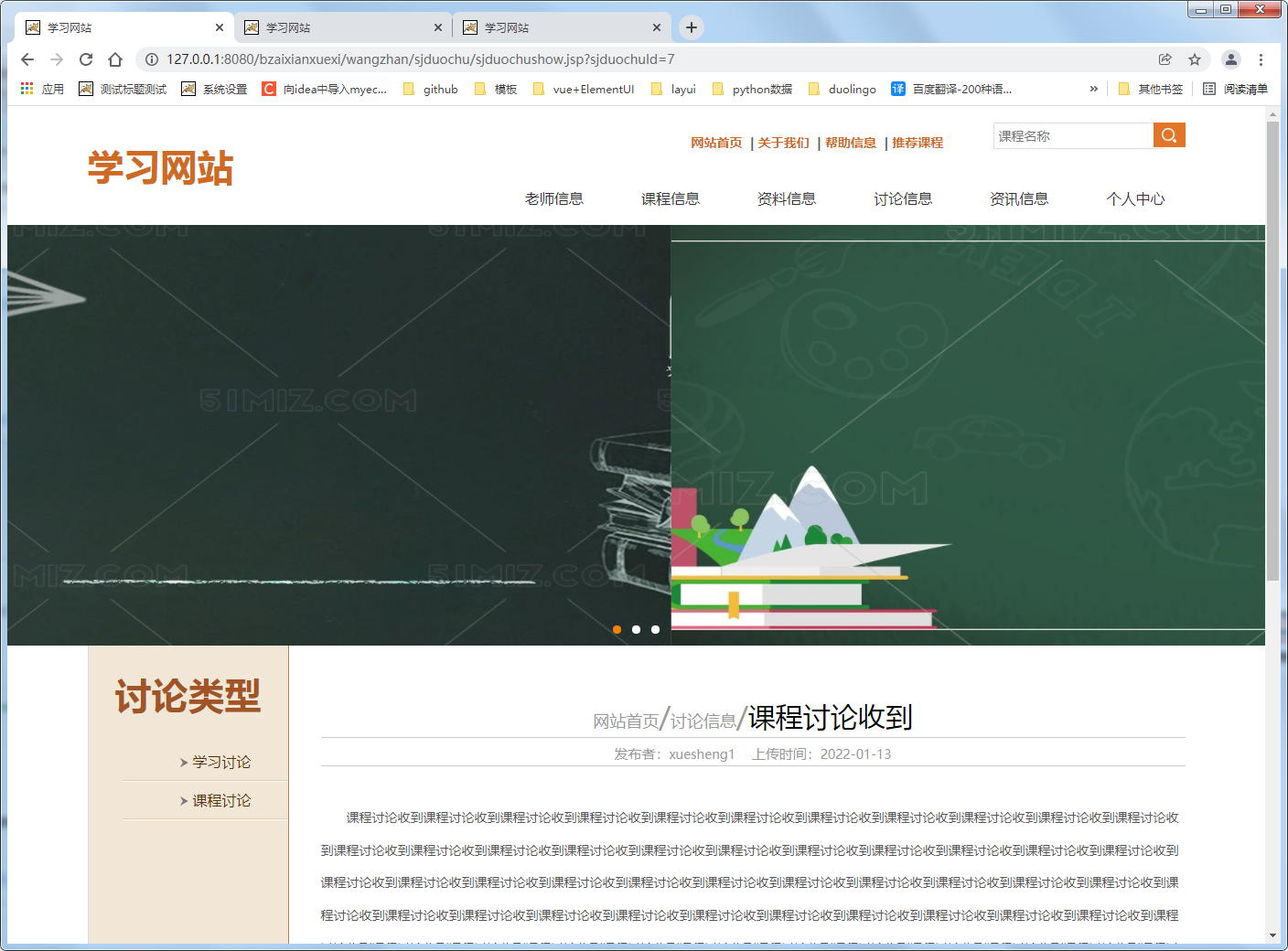Click the 学习网站 logo title

tap(161, 168)
